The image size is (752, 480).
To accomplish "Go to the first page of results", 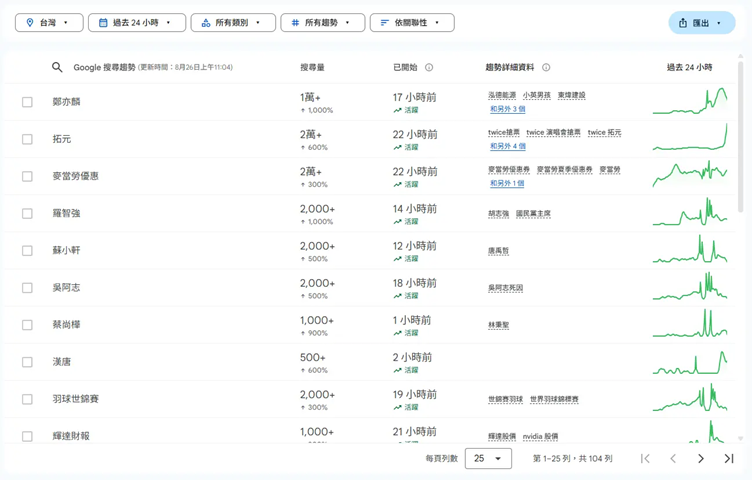I will [x=646, y=458].
